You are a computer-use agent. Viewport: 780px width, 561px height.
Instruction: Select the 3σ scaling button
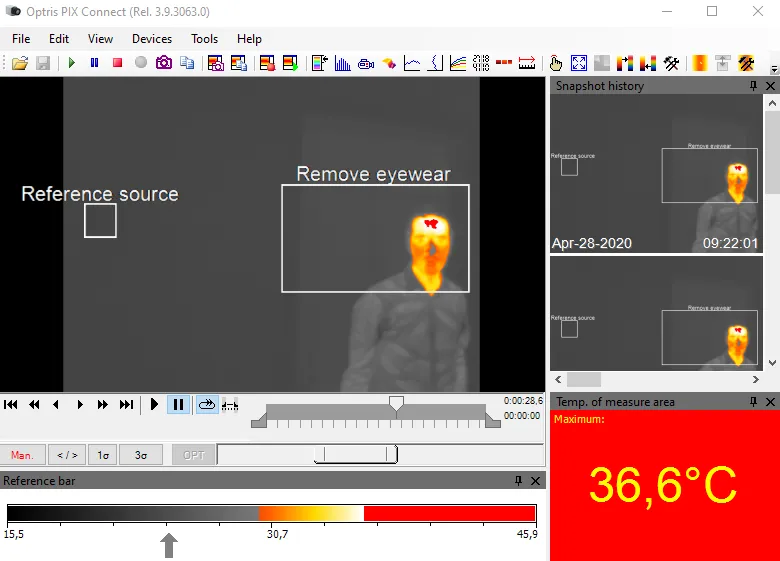(x=141, y=455)
